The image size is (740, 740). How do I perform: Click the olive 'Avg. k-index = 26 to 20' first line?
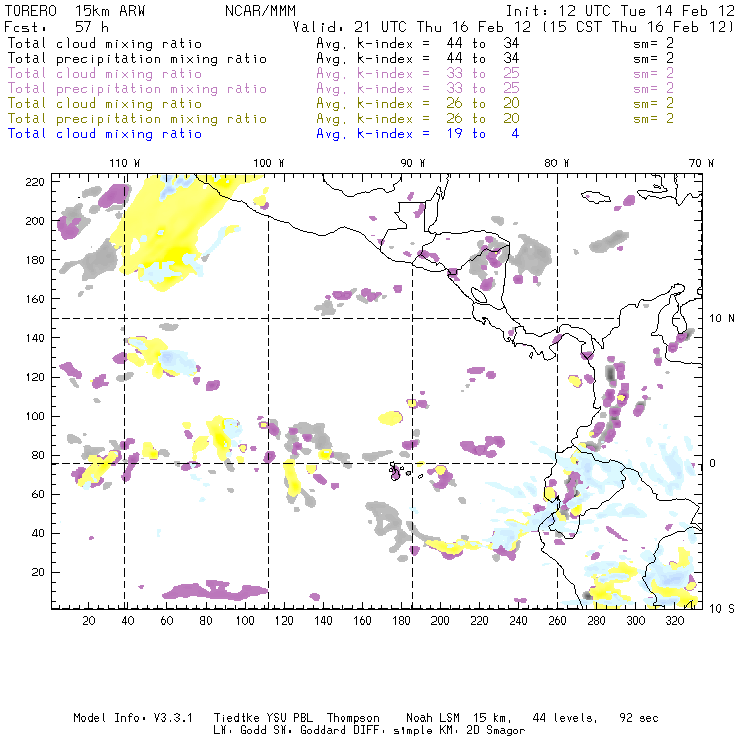418,104
